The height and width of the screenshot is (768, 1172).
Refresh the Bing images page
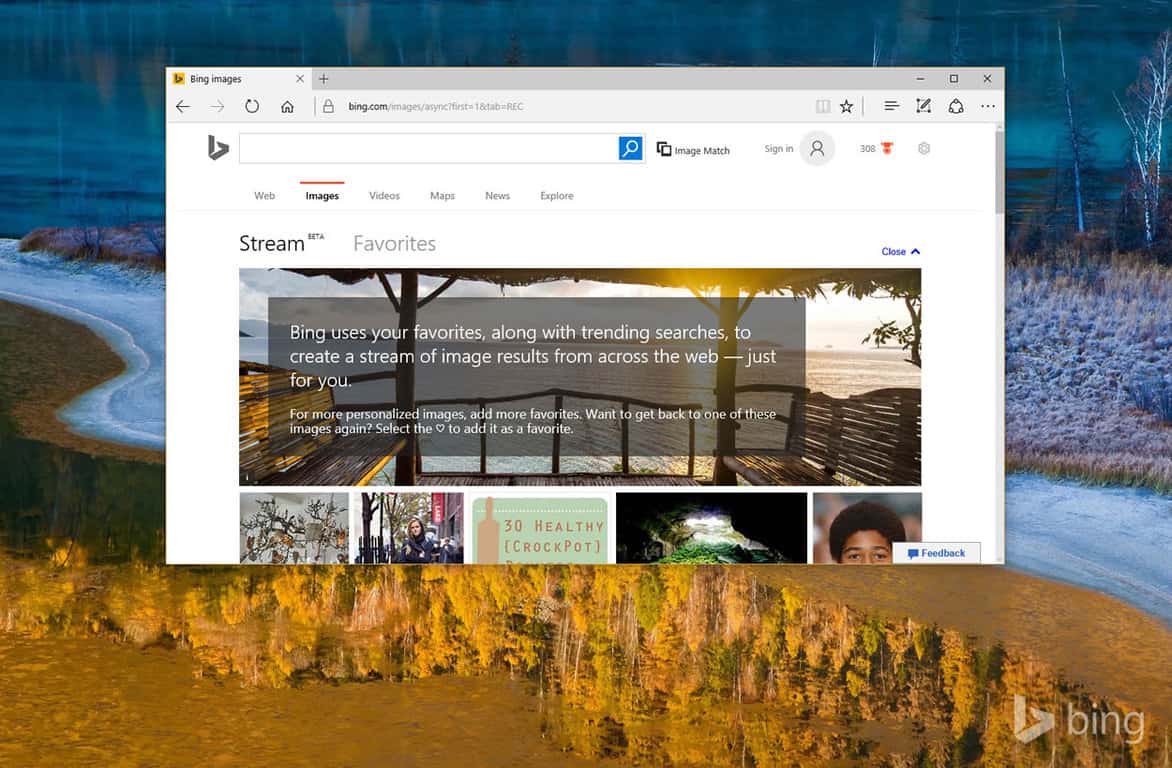(252, 106)
